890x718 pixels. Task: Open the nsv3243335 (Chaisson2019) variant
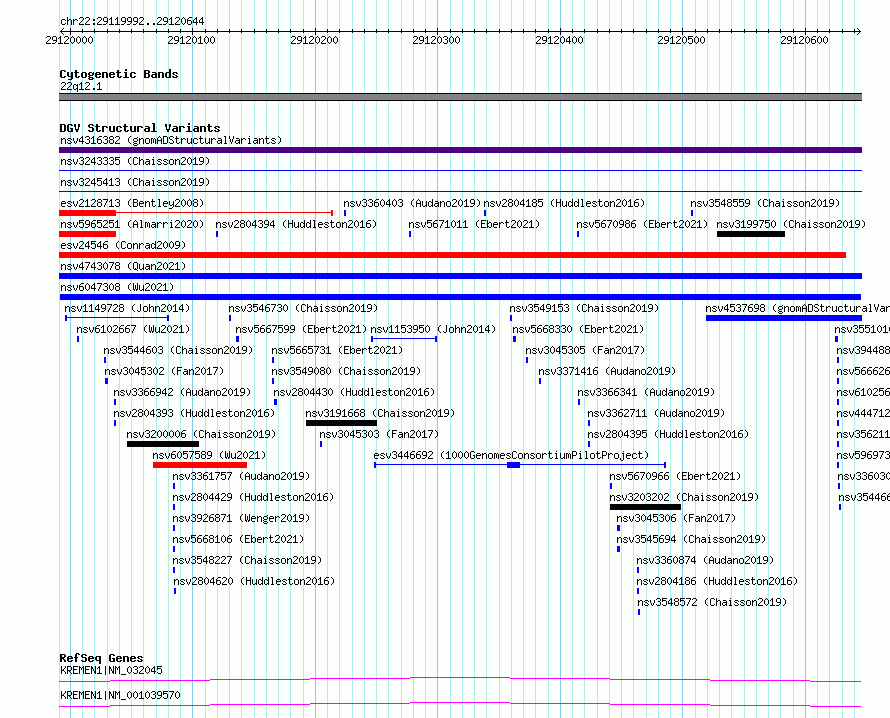[x=135, y=161]
